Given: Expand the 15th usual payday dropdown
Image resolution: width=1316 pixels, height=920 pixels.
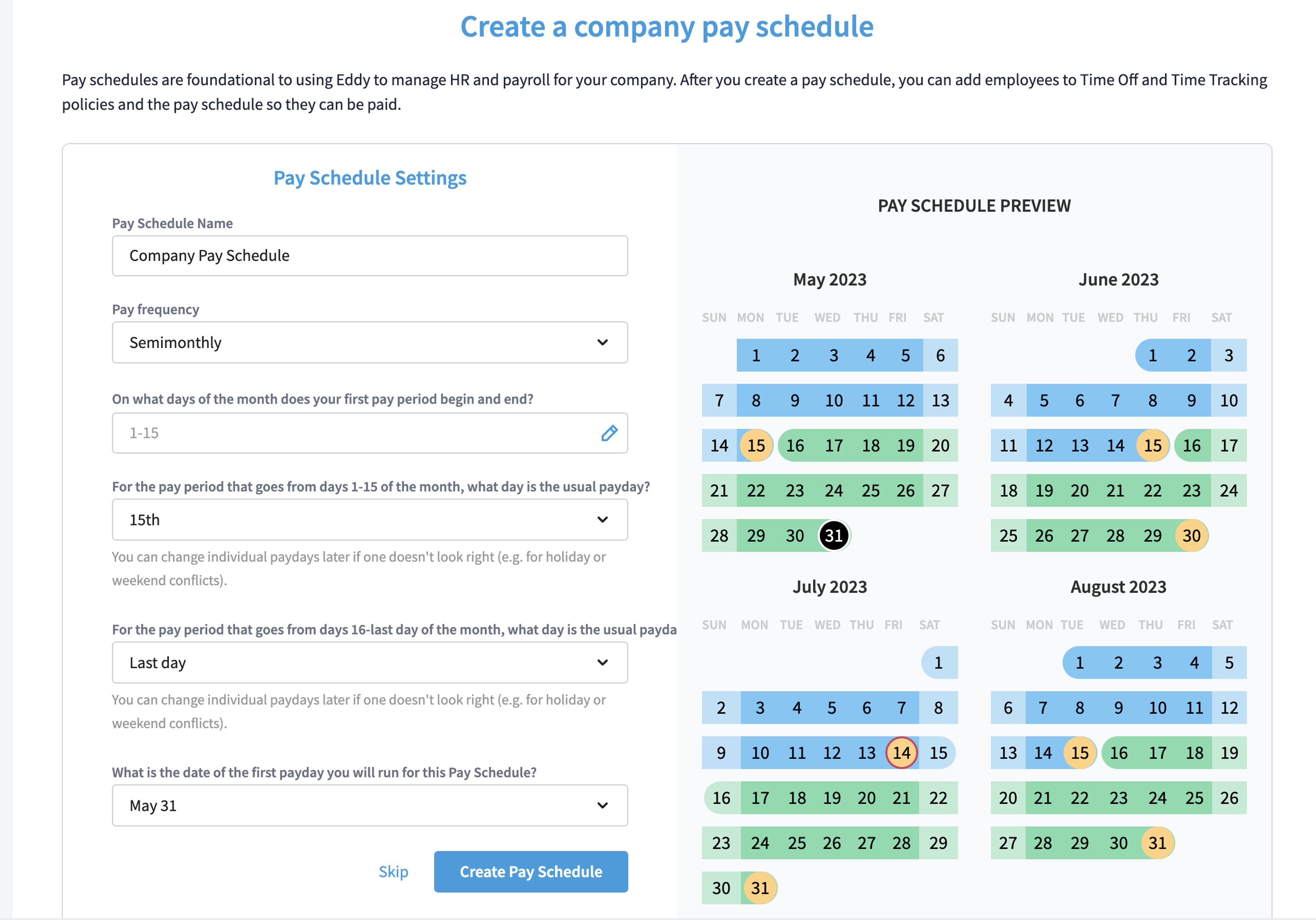Looking at the screenshot, I should tap(370, 519).
